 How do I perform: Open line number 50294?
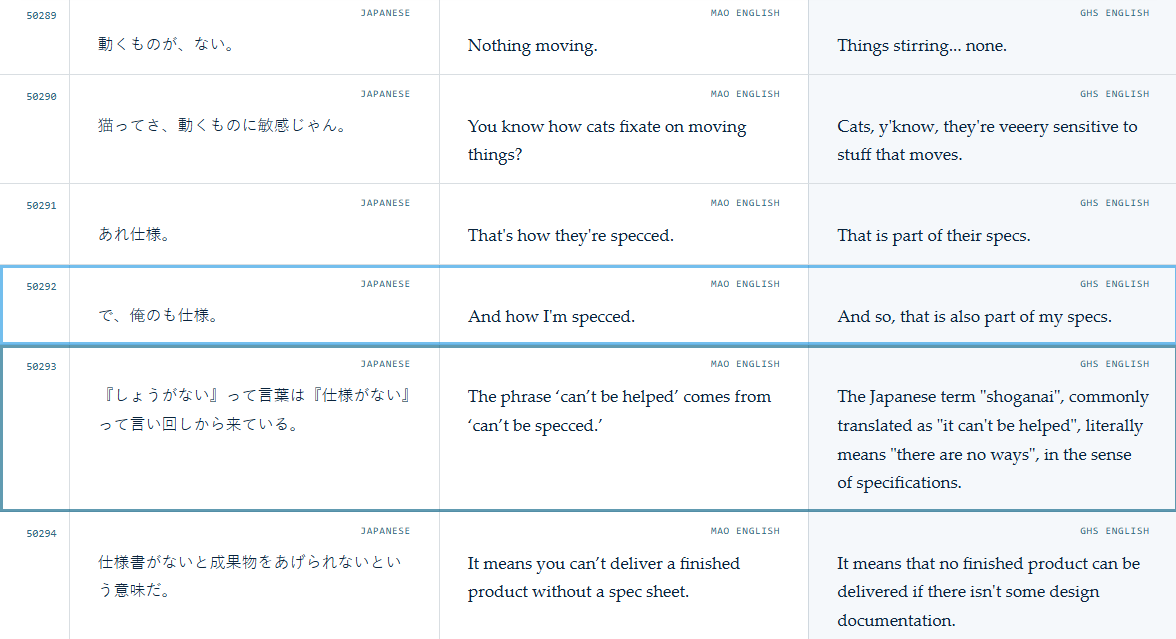41,534
